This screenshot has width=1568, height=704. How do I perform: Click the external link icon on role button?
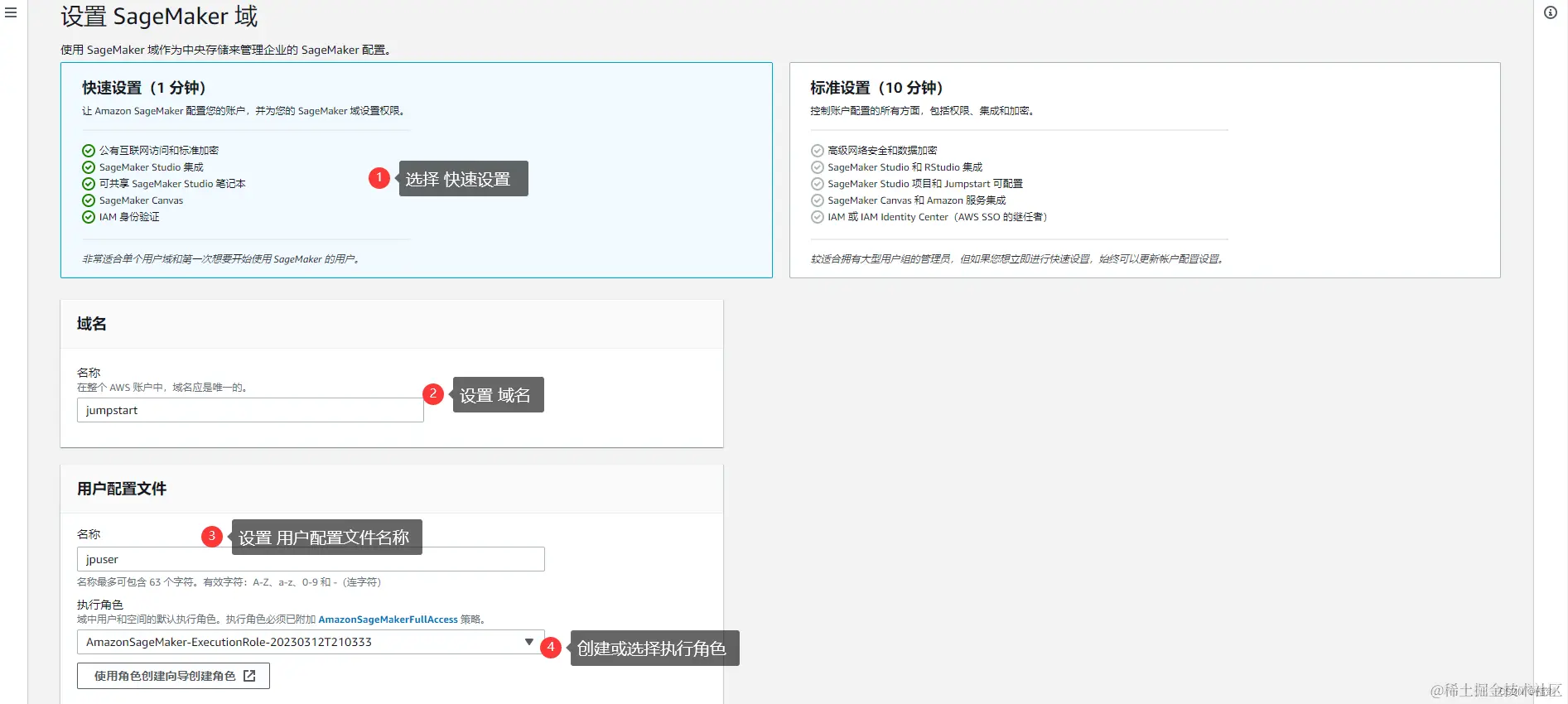[249, 676]
